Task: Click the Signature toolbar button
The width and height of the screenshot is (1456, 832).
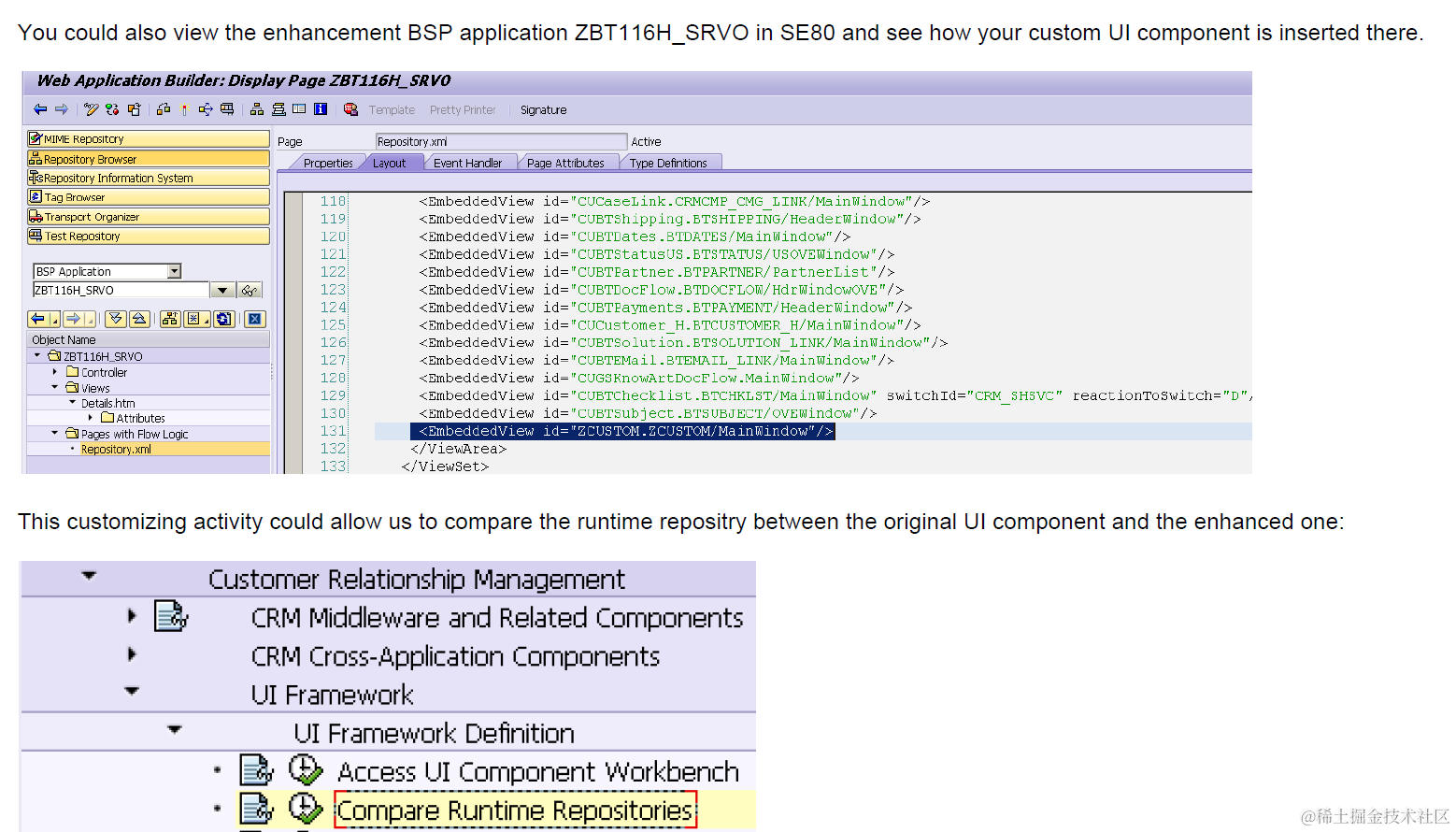Action: tap(543, 110)
